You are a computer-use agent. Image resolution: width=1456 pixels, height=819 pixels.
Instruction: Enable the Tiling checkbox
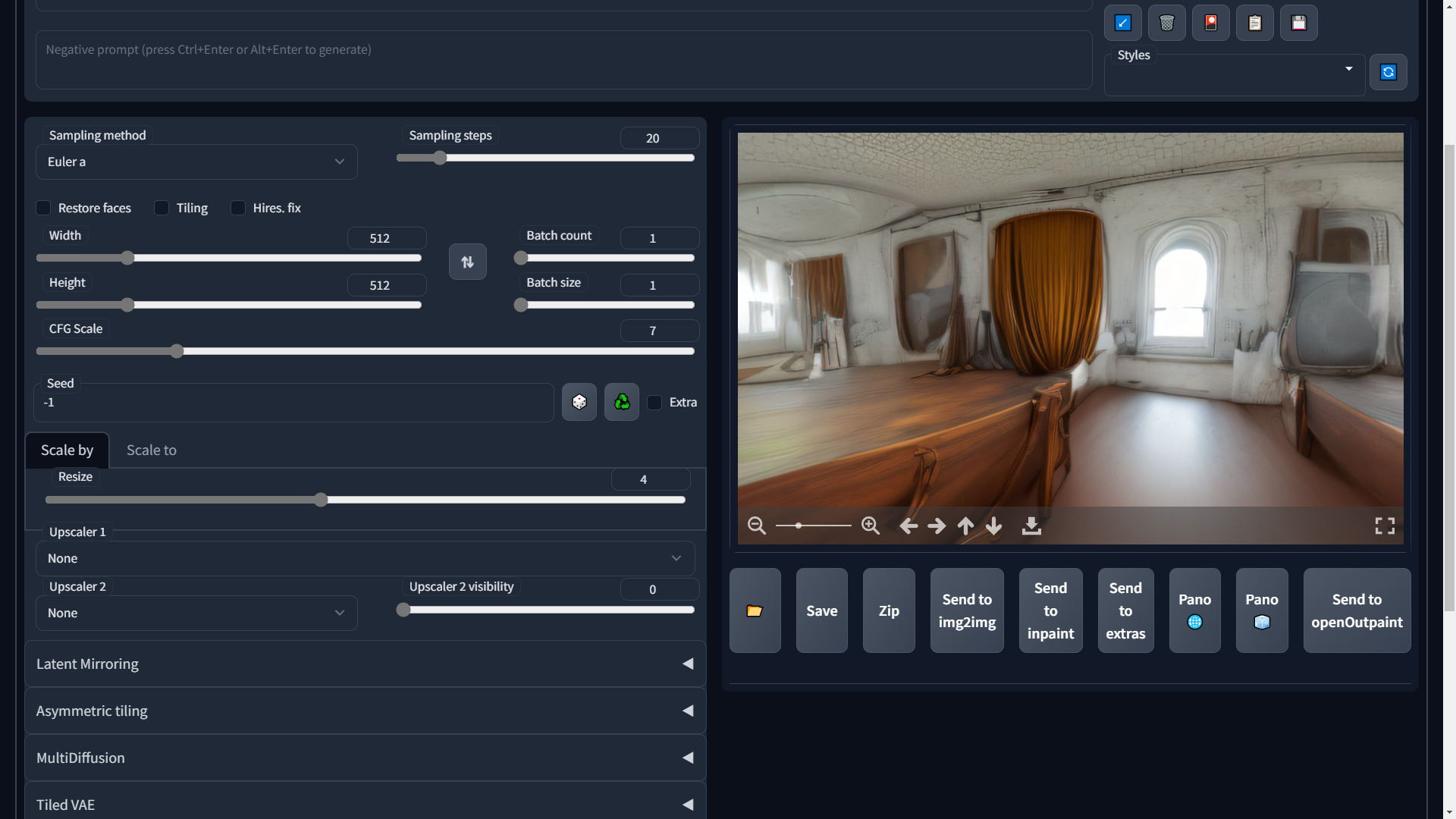tap(161, 208)
